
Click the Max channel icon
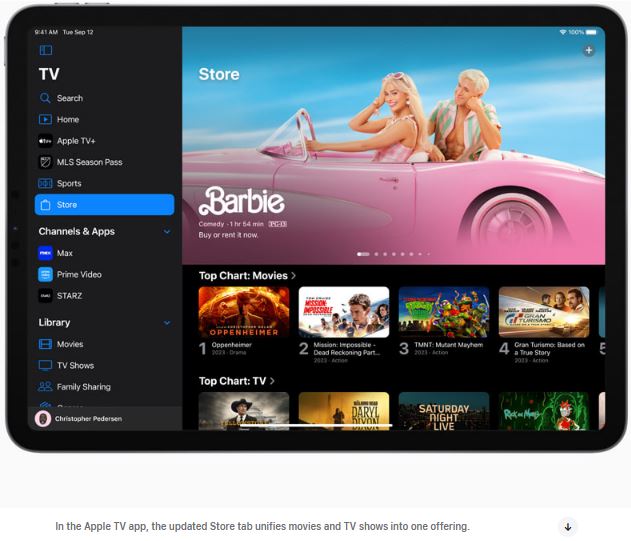pos(45,253)
